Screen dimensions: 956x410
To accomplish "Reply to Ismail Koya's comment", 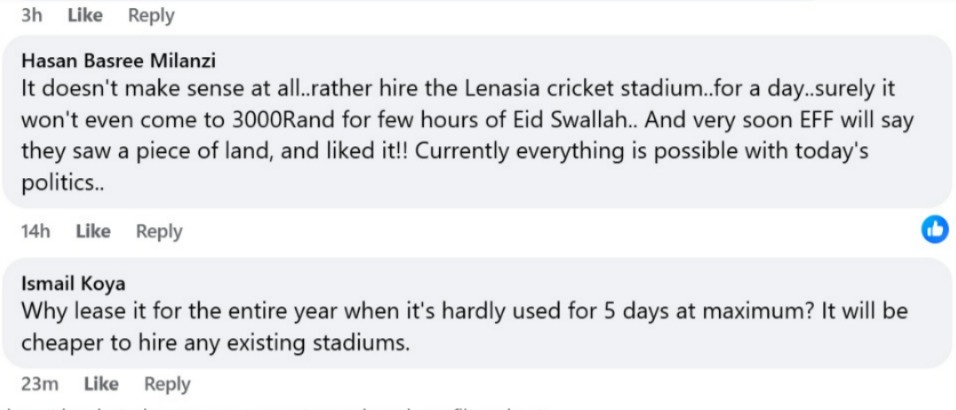I will point(168,384).
